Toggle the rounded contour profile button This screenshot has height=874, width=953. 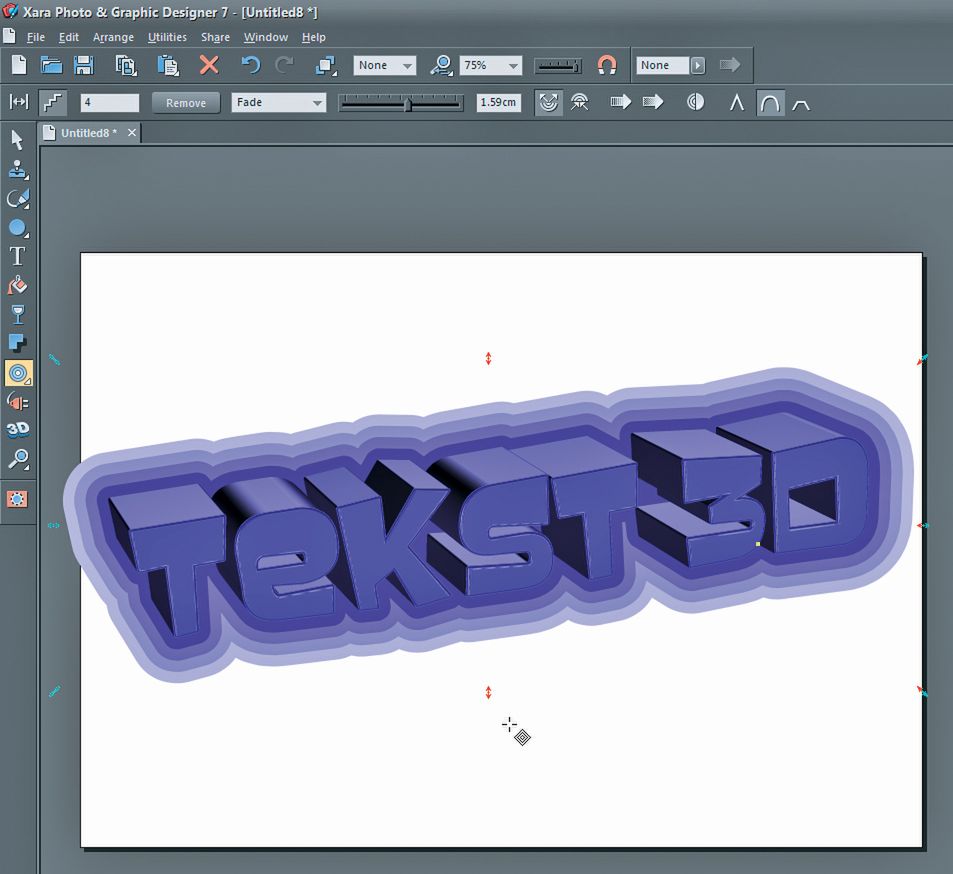[770, 102]
